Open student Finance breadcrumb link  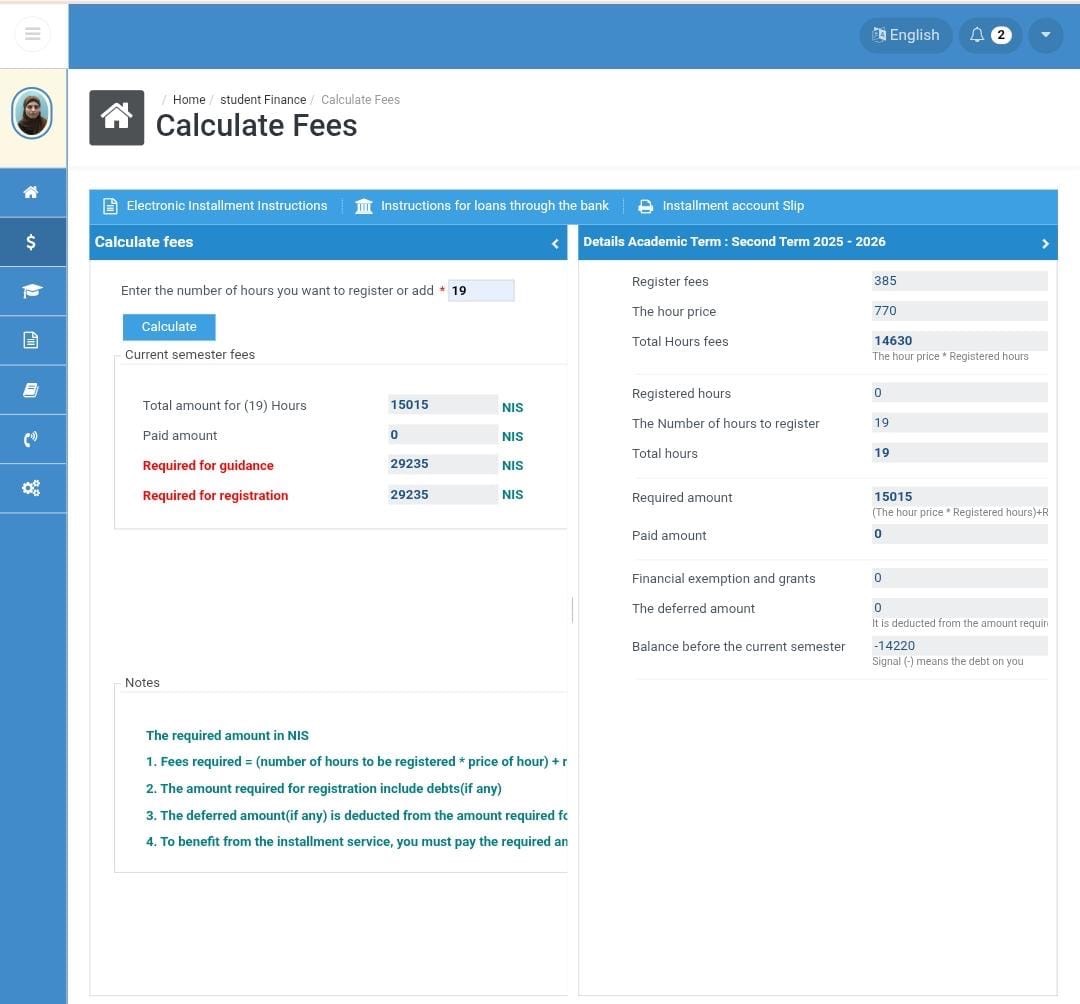(x=263, y=100)
